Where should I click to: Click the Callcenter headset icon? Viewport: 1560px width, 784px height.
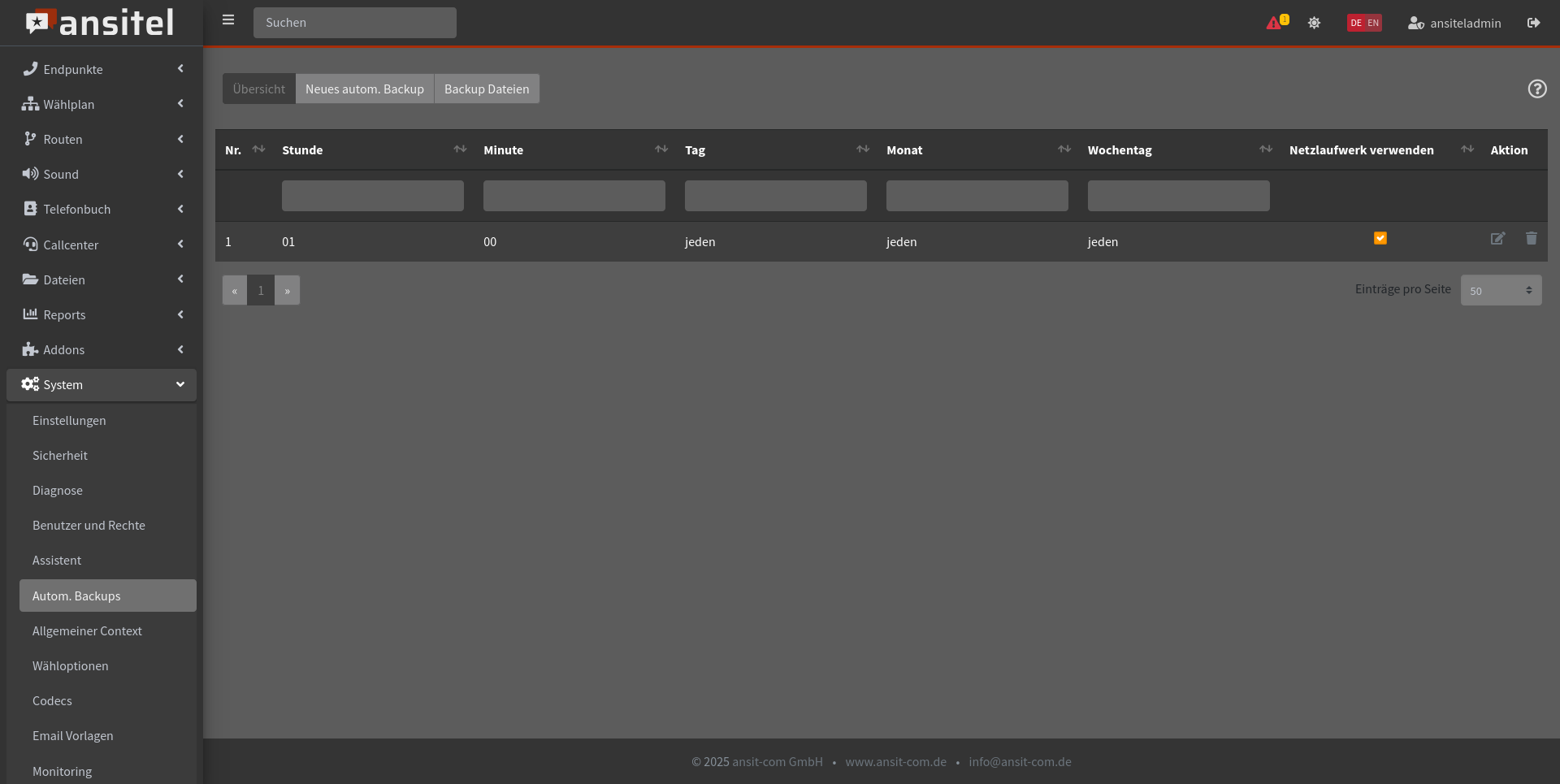click(30, 245)
